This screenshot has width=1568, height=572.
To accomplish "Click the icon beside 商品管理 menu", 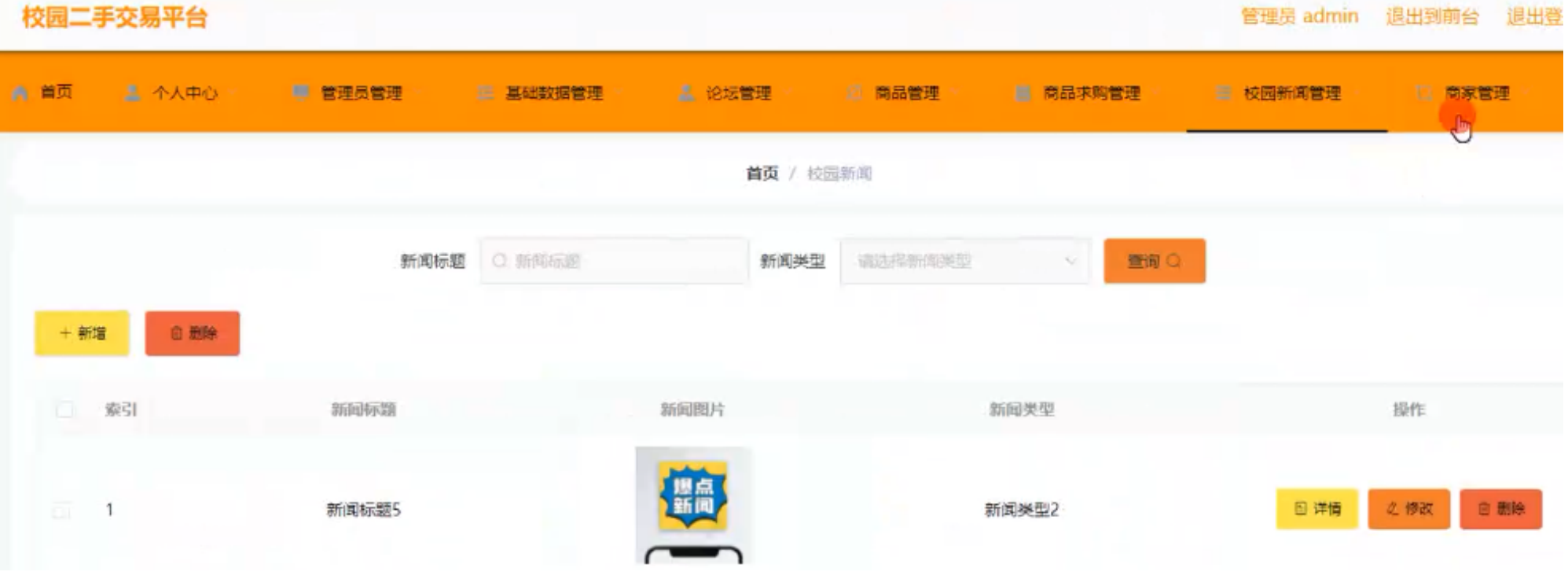I will tap(854, 93).
